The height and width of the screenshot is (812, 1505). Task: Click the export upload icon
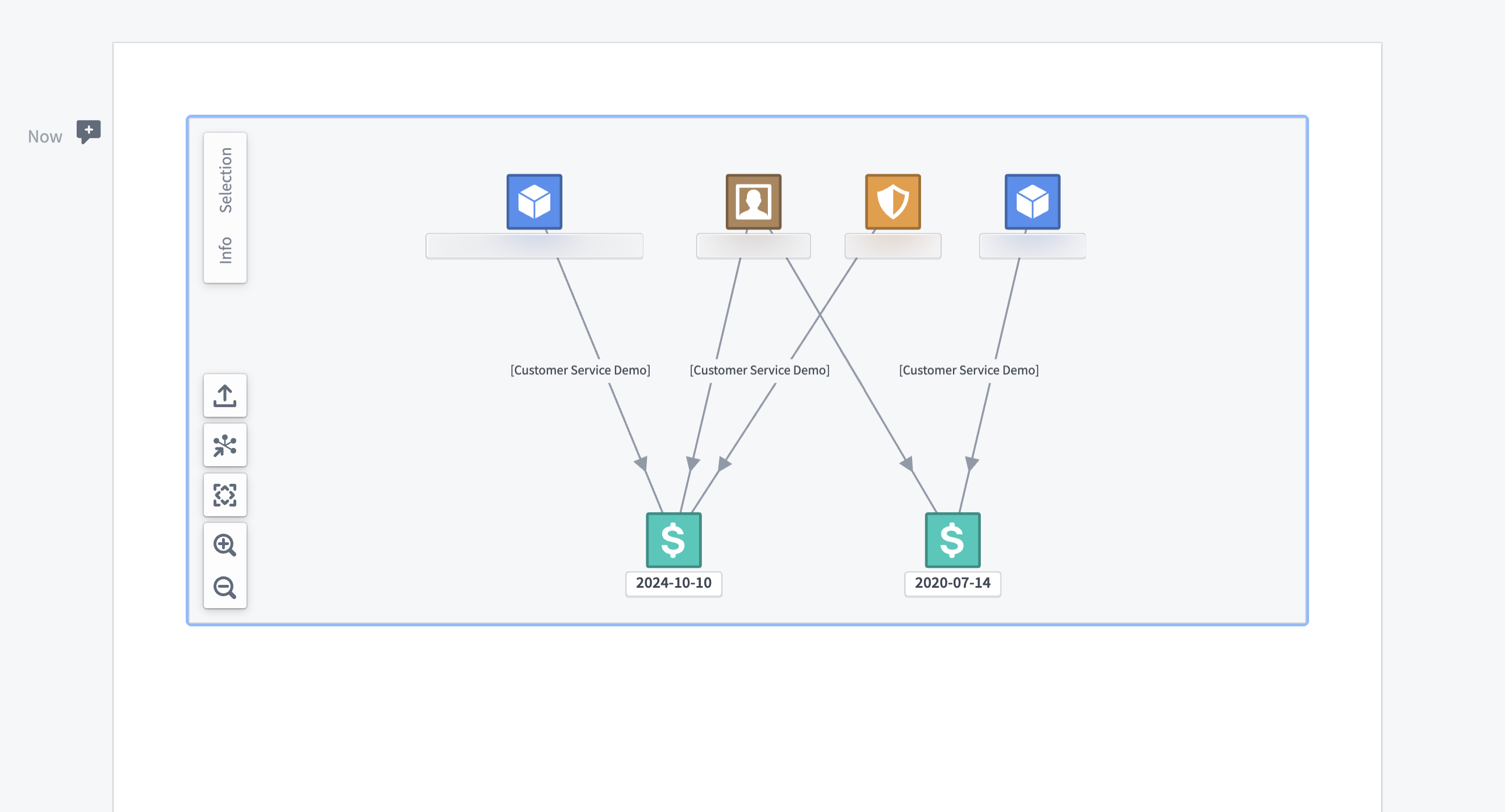point(225,395)
